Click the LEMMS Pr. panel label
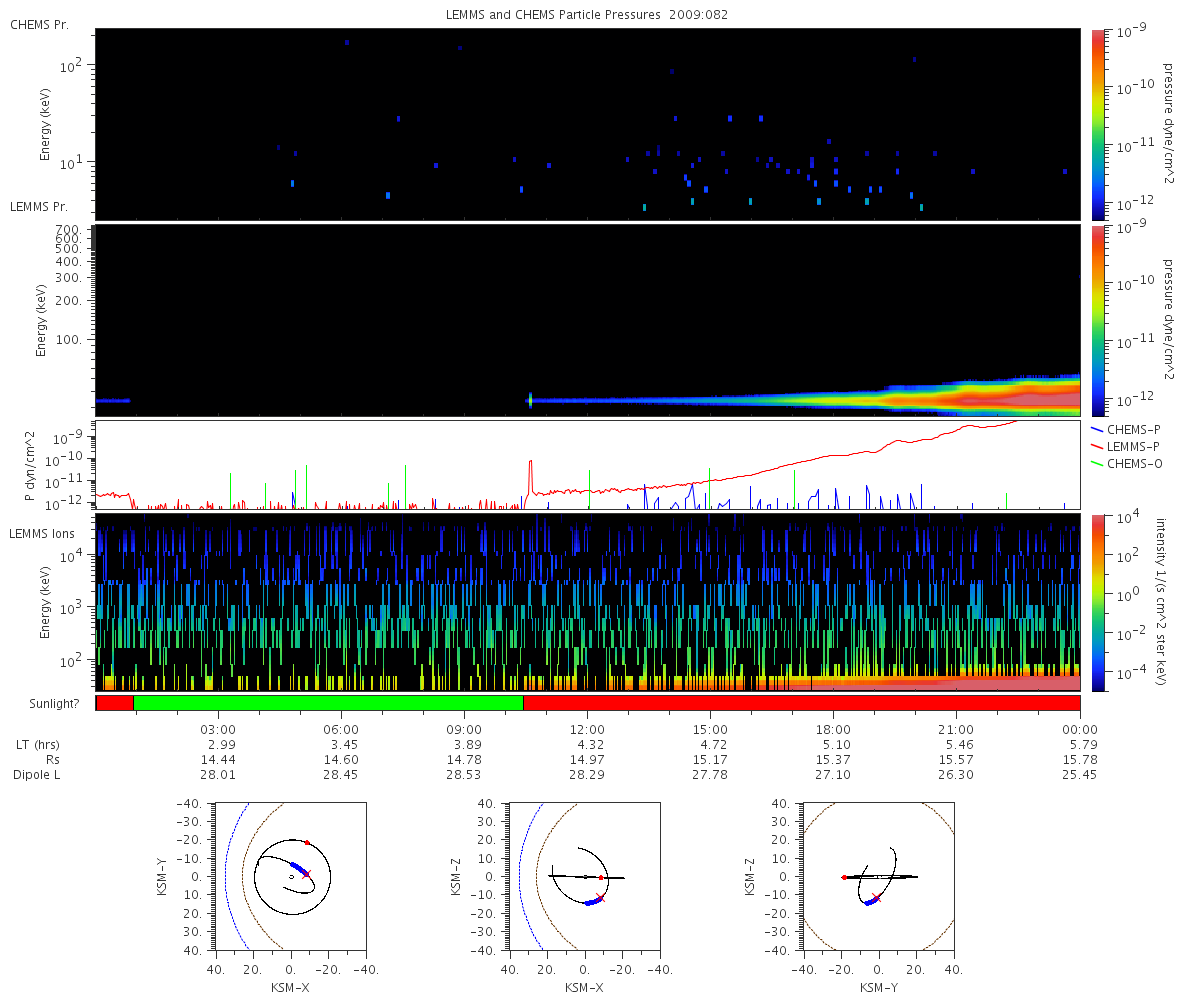Screen dimensions: 1200x1000 coord(39,207)
